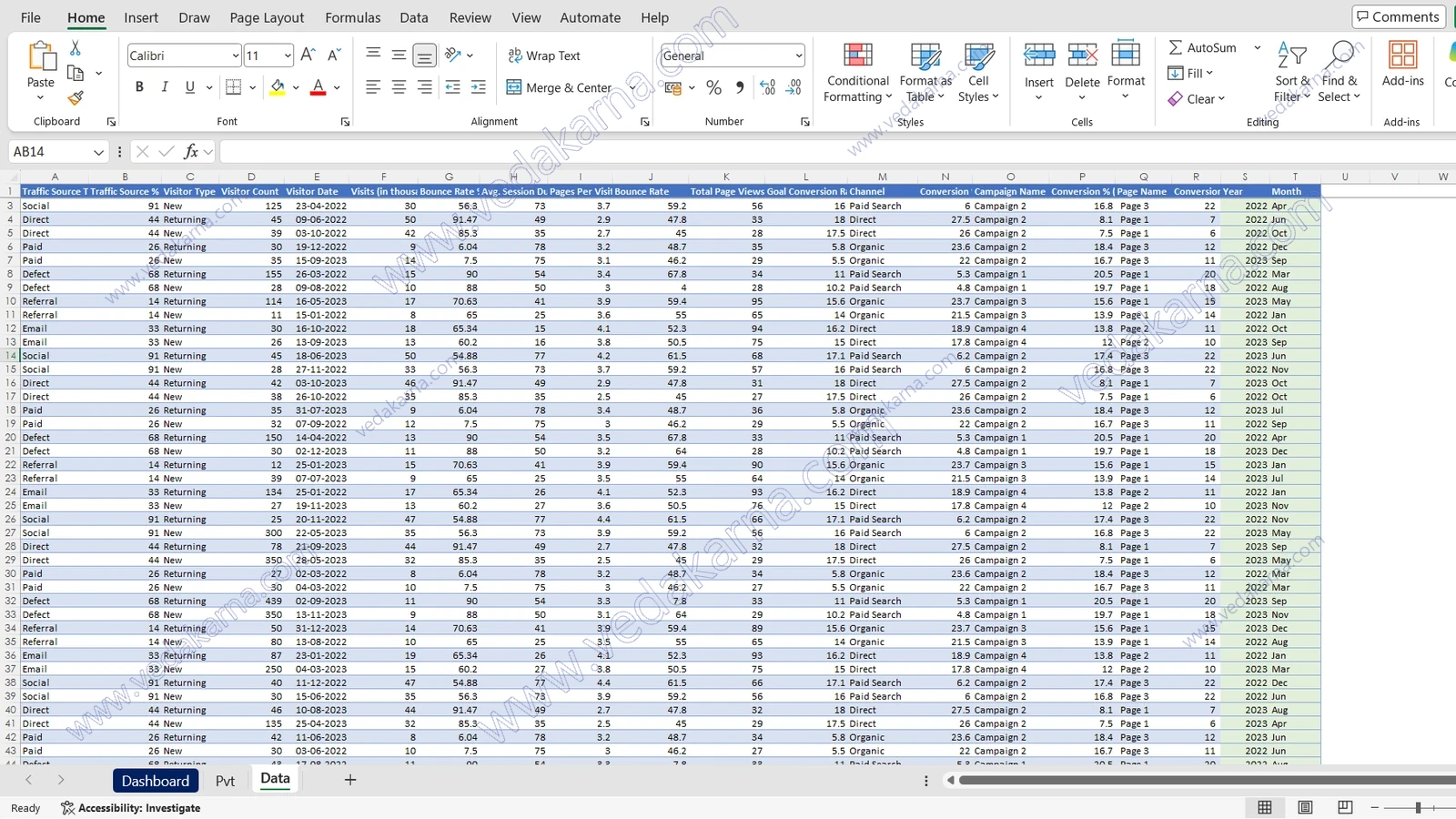
Task: Toggle Underline formatting
Action: (190, 87)
